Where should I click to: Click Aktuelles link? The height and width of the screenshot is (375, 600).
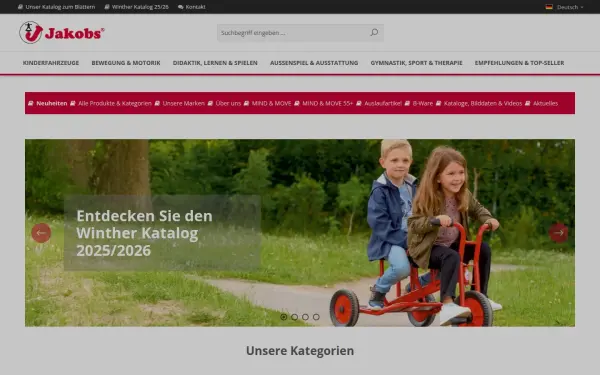point(545,103)
